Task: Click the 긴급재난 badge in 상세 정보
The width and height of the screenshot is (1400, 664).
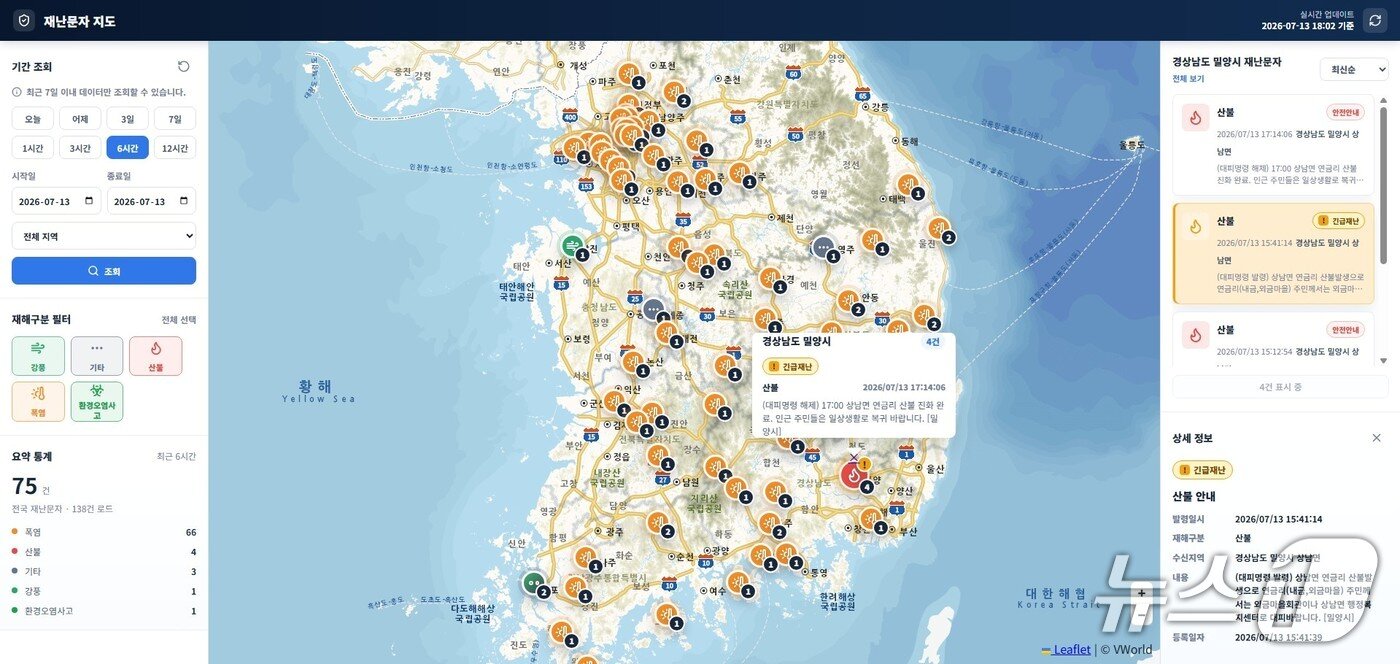Action: [x=1203, y=470]
